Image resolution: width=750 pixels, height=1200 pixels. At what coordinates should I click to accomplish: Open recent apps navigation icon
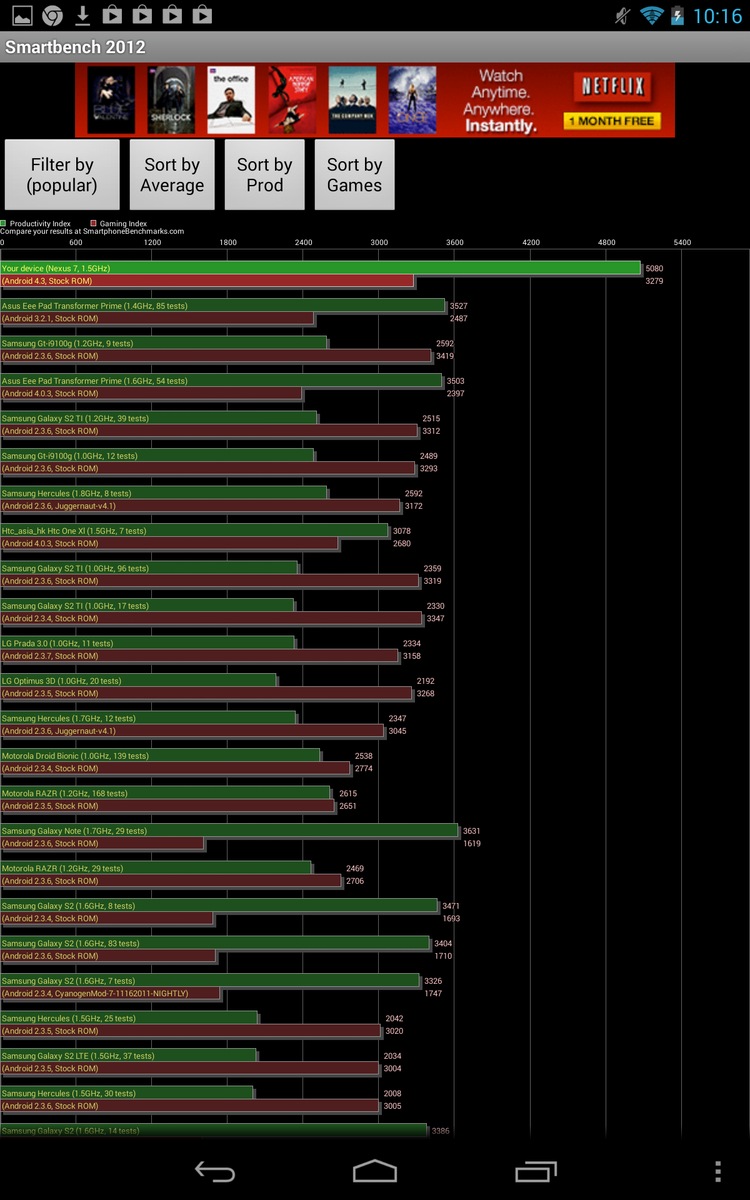pyautogui.click(x=536, y=1171)
